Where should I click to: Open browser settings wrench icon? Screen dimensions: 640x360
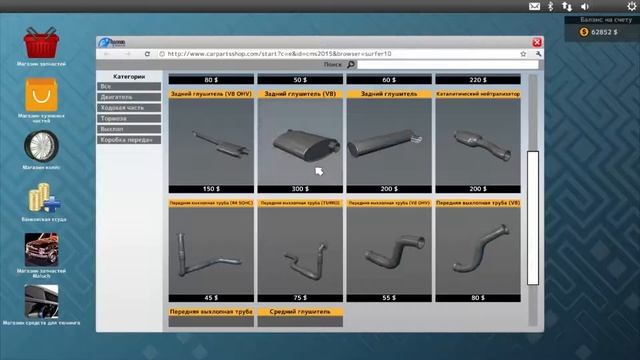click(538, 54)
